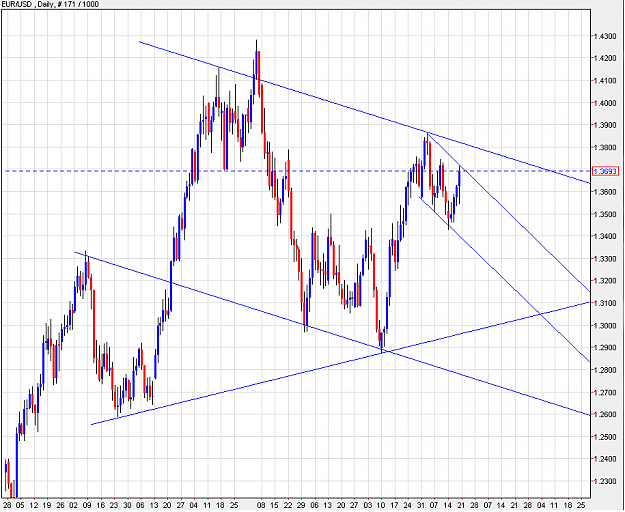The height and width of the screenshot is (512, 625).
Task: Pick the 1.3900 price axis label
Action: coord(605,125)
